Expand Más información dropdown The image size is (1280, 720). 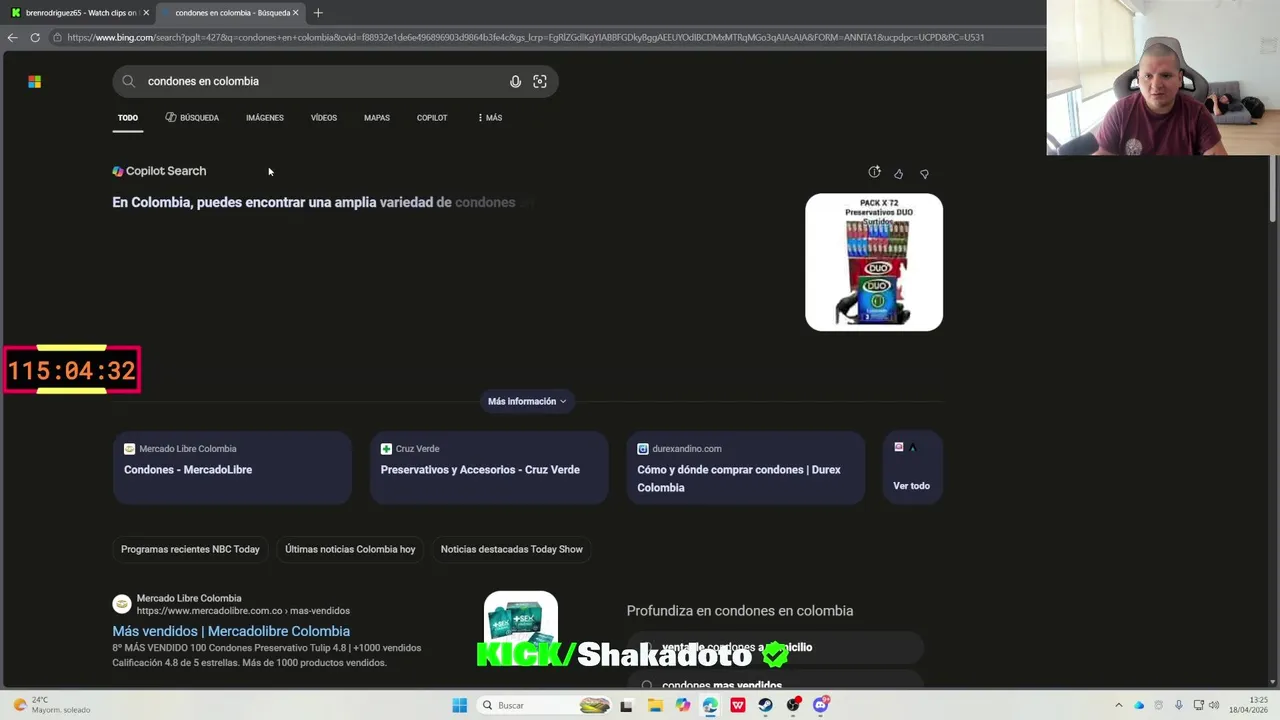click(527, 401)
